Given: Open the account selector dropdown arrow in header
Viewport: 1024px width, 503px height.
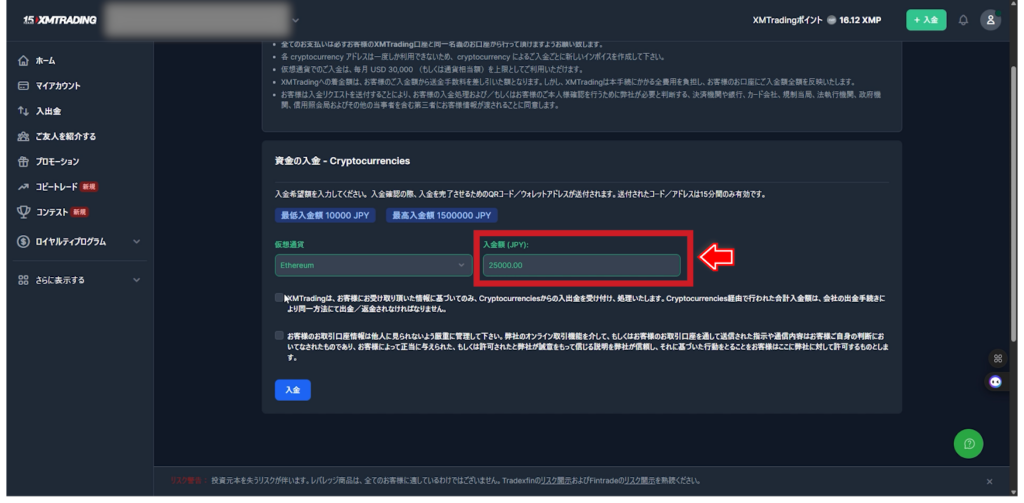Looking at the screenshot, I should tap(296, 20).
